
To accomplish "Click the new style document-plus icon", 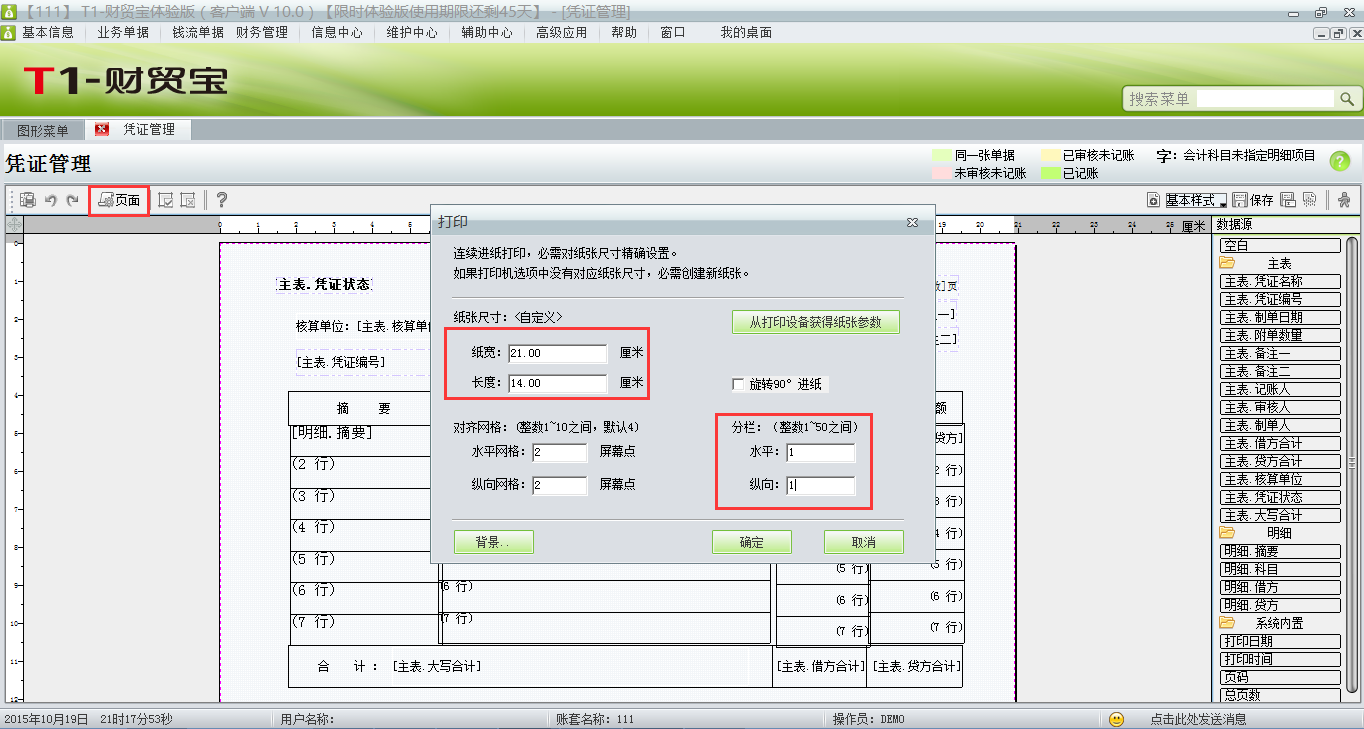I will [1153, 200].
